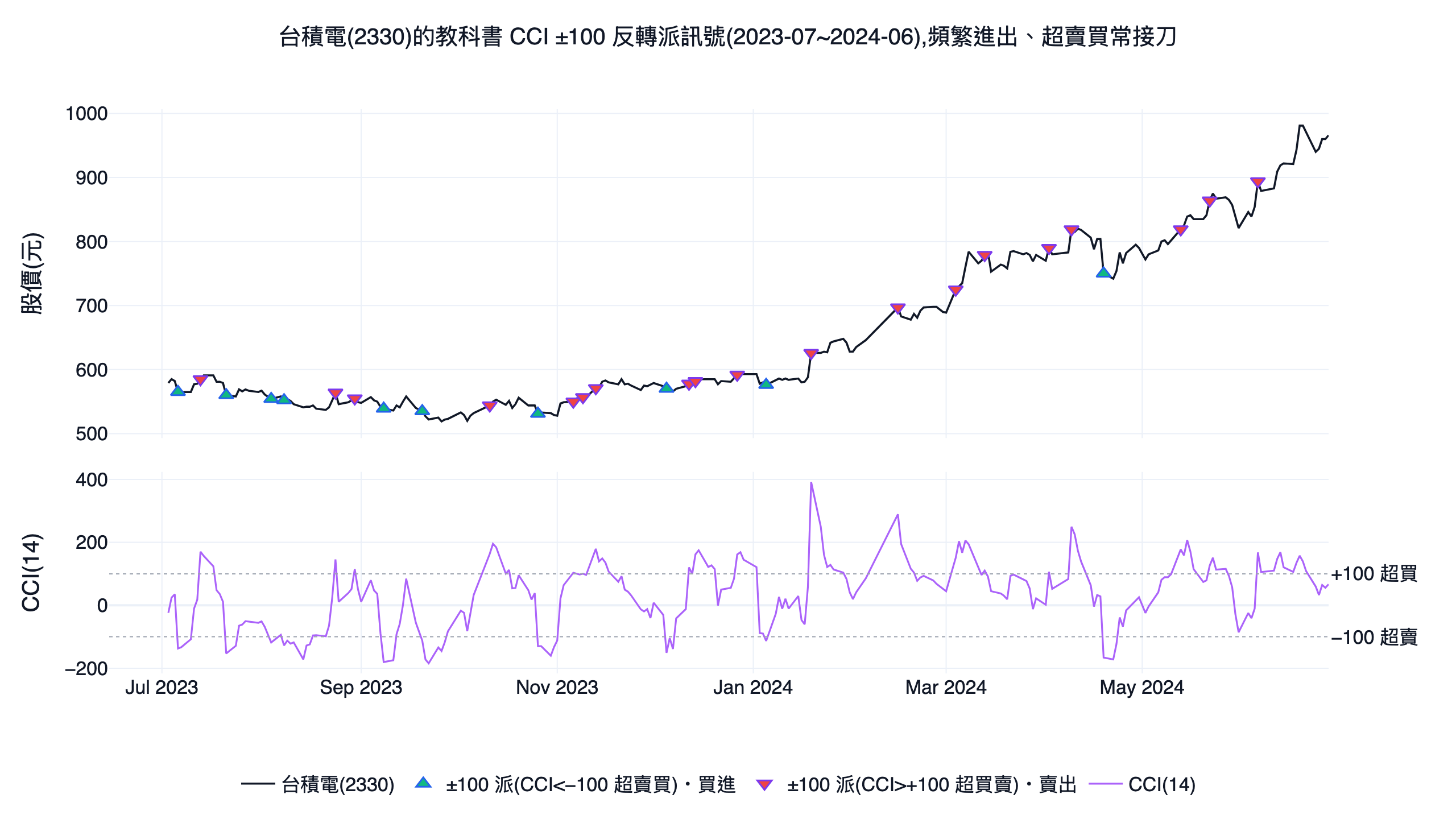Select the mid-May 2024 sell marker near 818
The height and width of the screenshot is (819, 1456).
(1180, 231)
